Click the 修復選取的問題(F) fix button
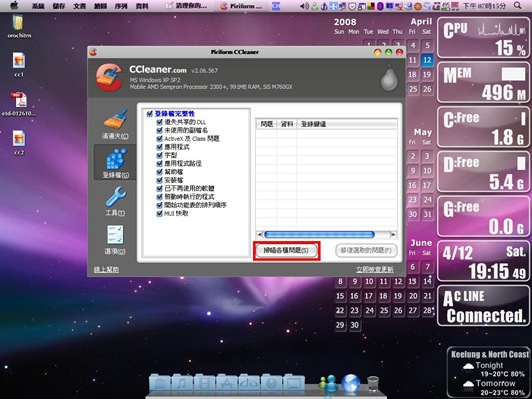Screen dimensions: 532x399 click(366, 251)
